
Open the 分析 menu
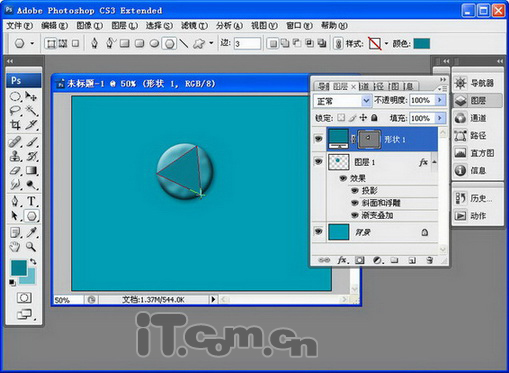coord(229,25)
